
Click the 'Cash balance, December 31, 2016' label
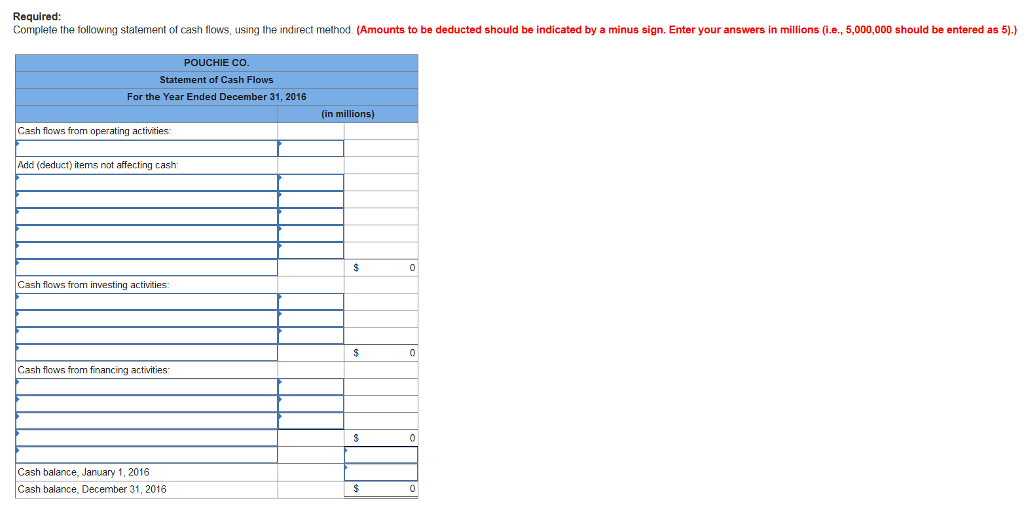tap(92, 489)
